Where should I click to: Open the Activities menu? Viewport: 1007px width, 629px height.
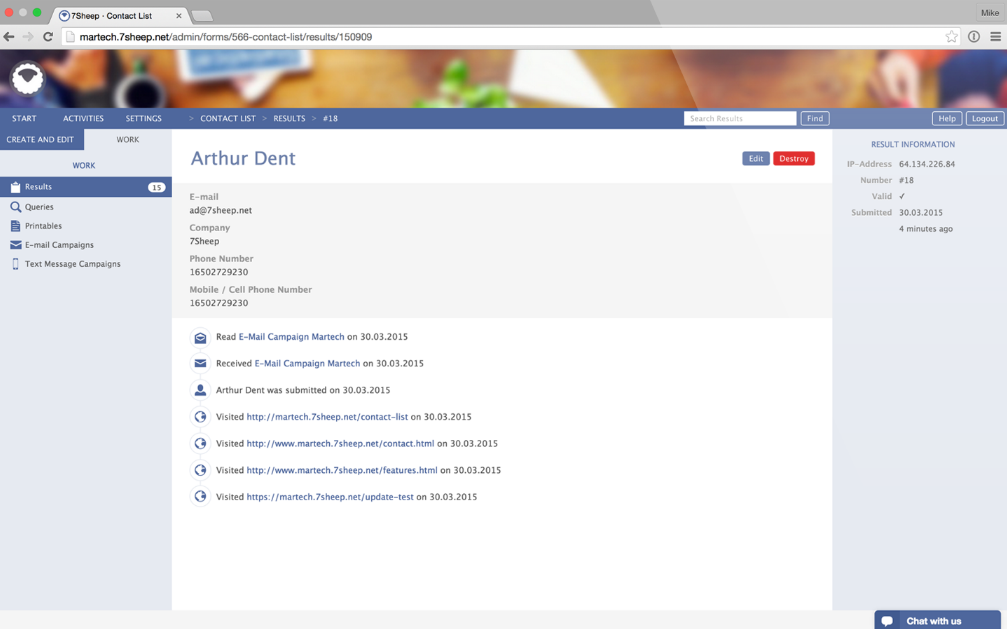tap(83, 118)
